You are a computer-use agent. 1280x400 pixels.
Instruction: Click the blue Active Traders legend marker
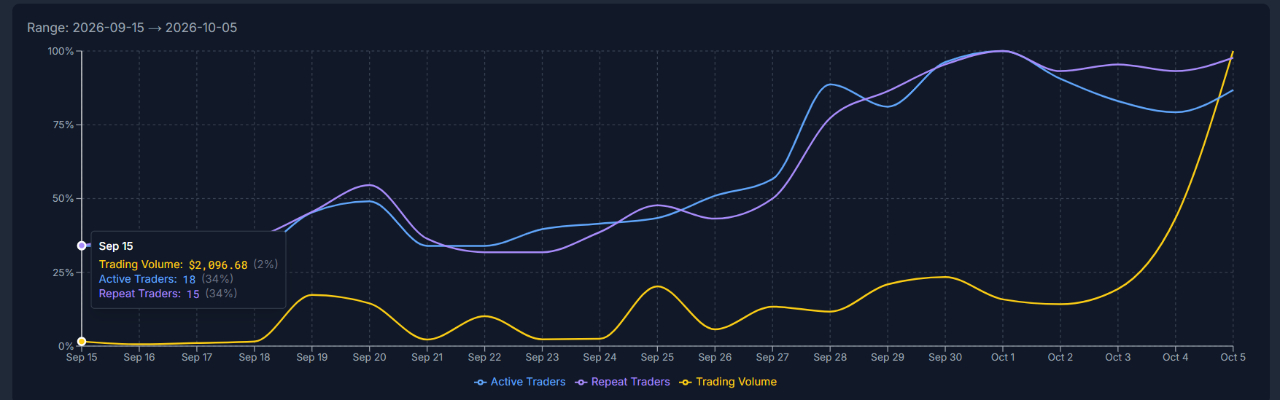click(481, 382)
